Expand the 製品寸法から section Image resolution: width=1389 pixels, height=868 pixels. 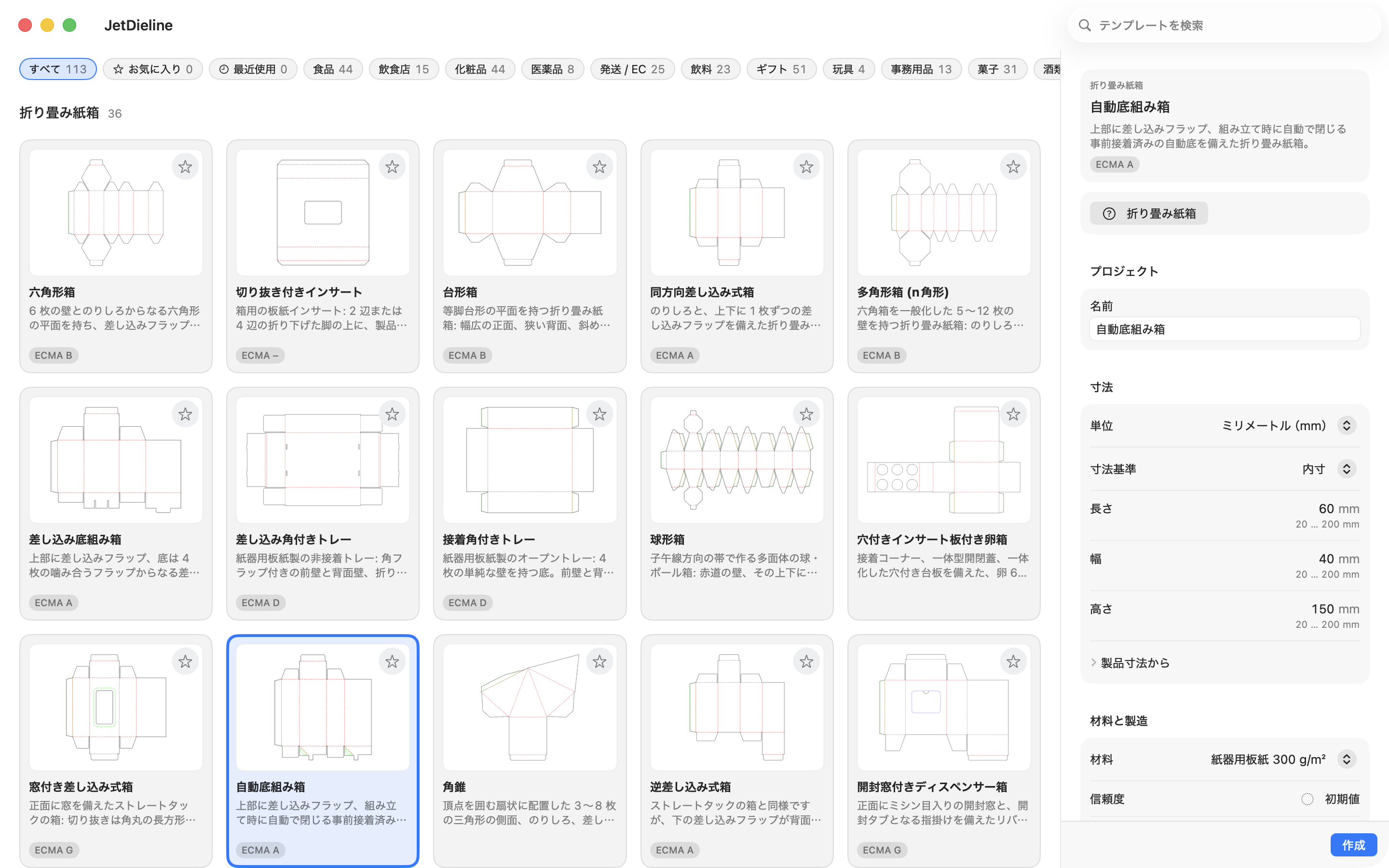(x=1130, y=663)
